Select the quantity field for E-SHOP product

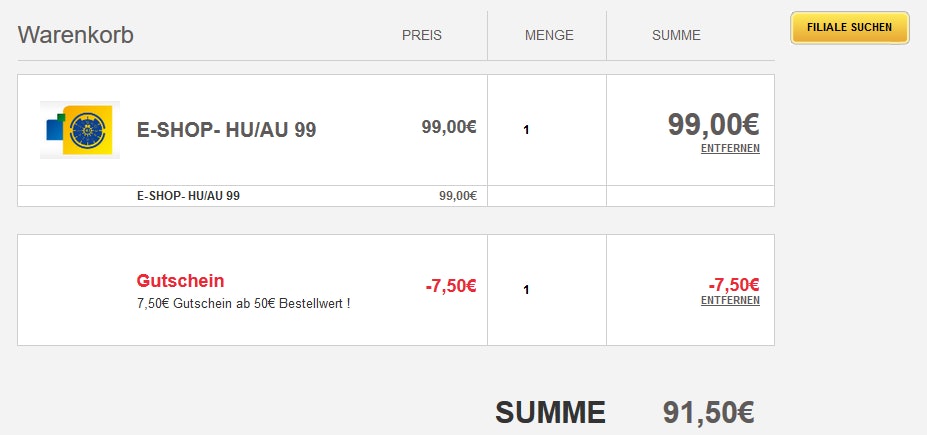[526, 130]
